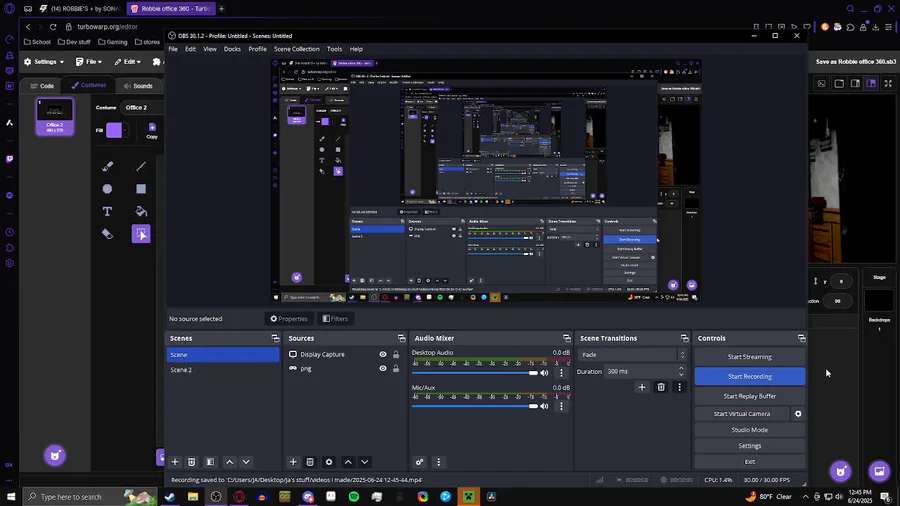The image size is (900, 506).
Task: Open TurboWarp File dropdown menu
Action: [x=89, y=61]
